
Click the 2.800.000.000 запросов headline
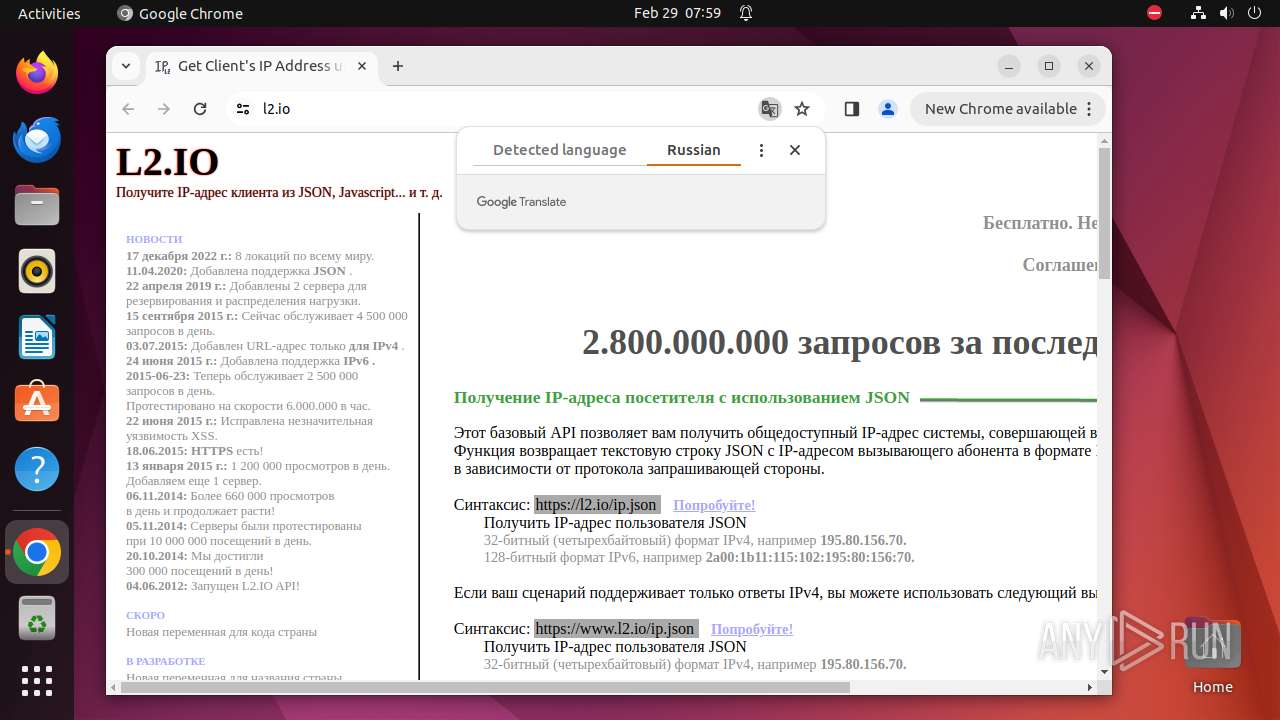840,342
